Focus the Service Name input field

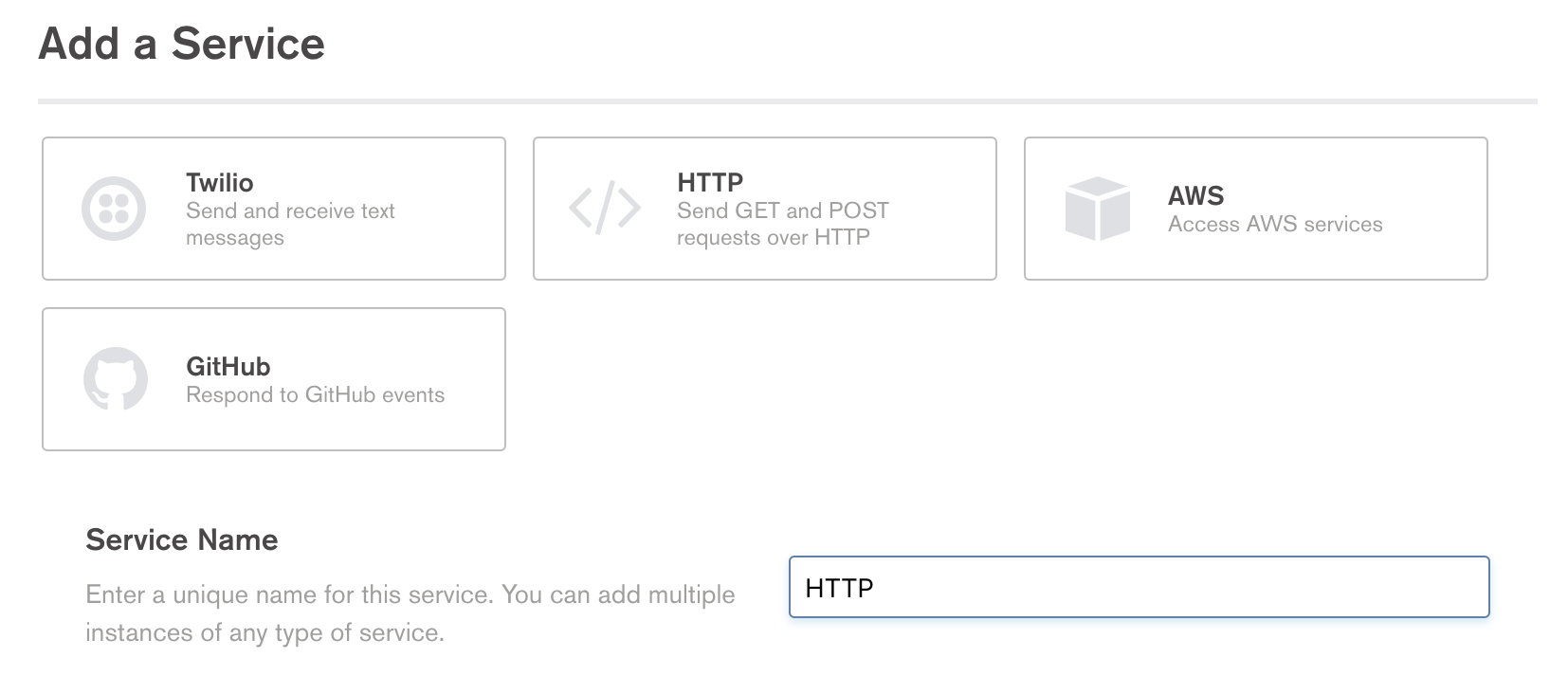(1140, 587)
